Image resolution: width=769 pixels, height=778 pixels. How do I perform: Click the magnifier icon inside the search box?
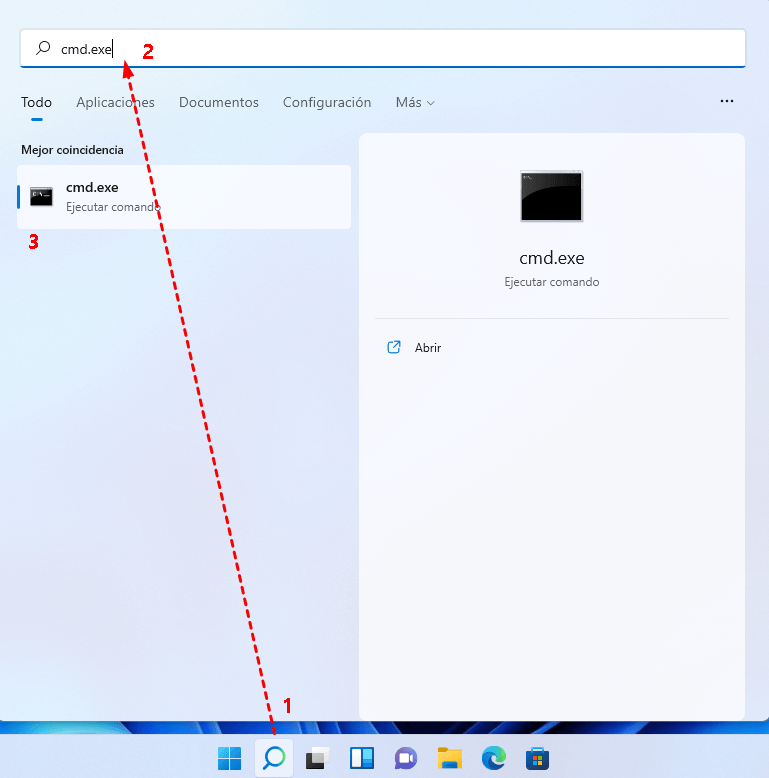coord(43,48)
